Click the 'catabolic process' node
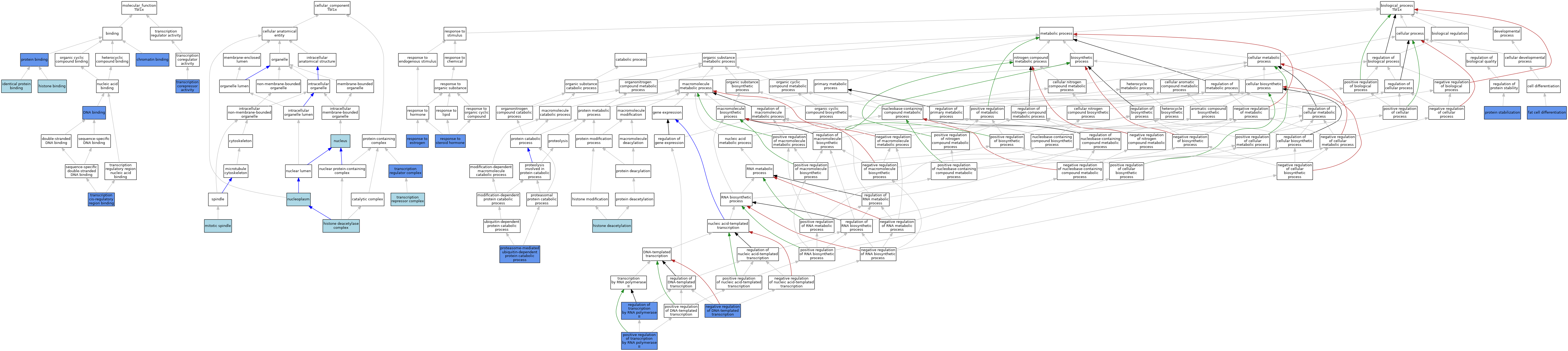 coord(631,60)
